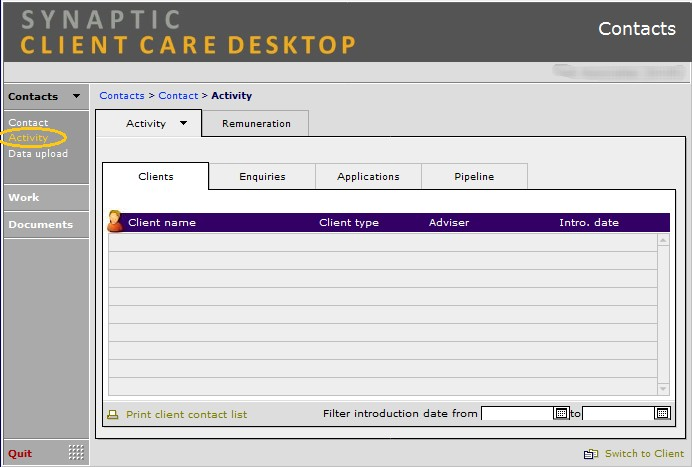Sort by Intro. date column header
This screenshot has height=467, width=692.
coord(589,222)
